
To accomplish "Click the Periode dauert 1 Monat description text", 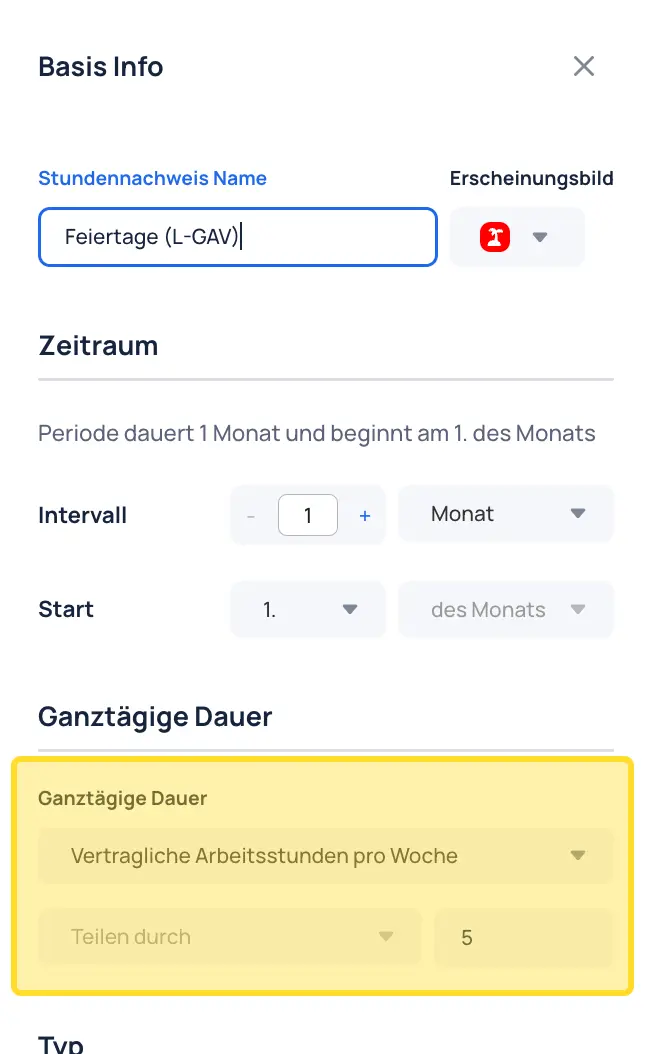I will (317, 434).
